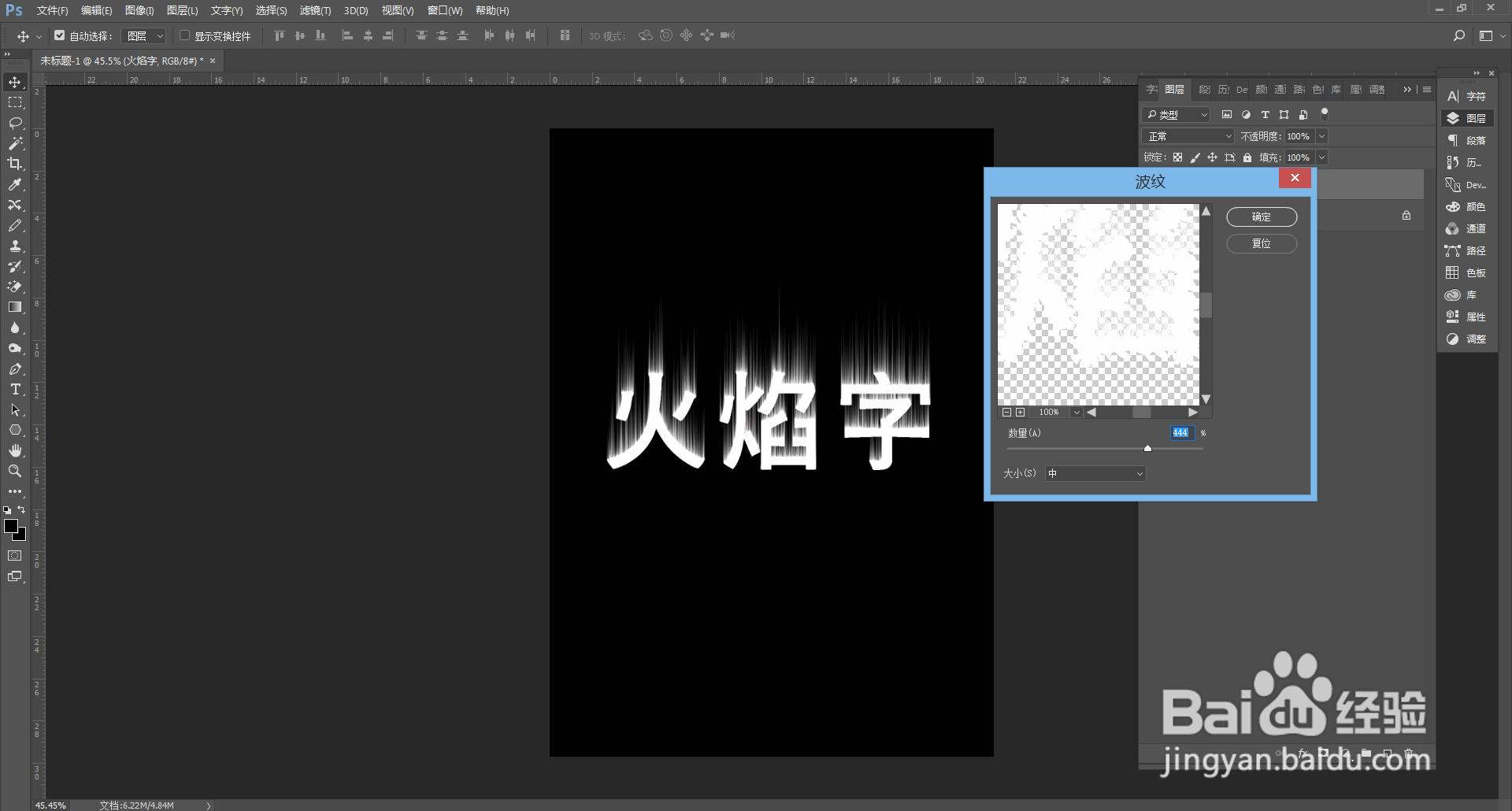The height and width of the screenshot is (811, 1512).
Task: Select the Hand tool
Action: (14, 450)
